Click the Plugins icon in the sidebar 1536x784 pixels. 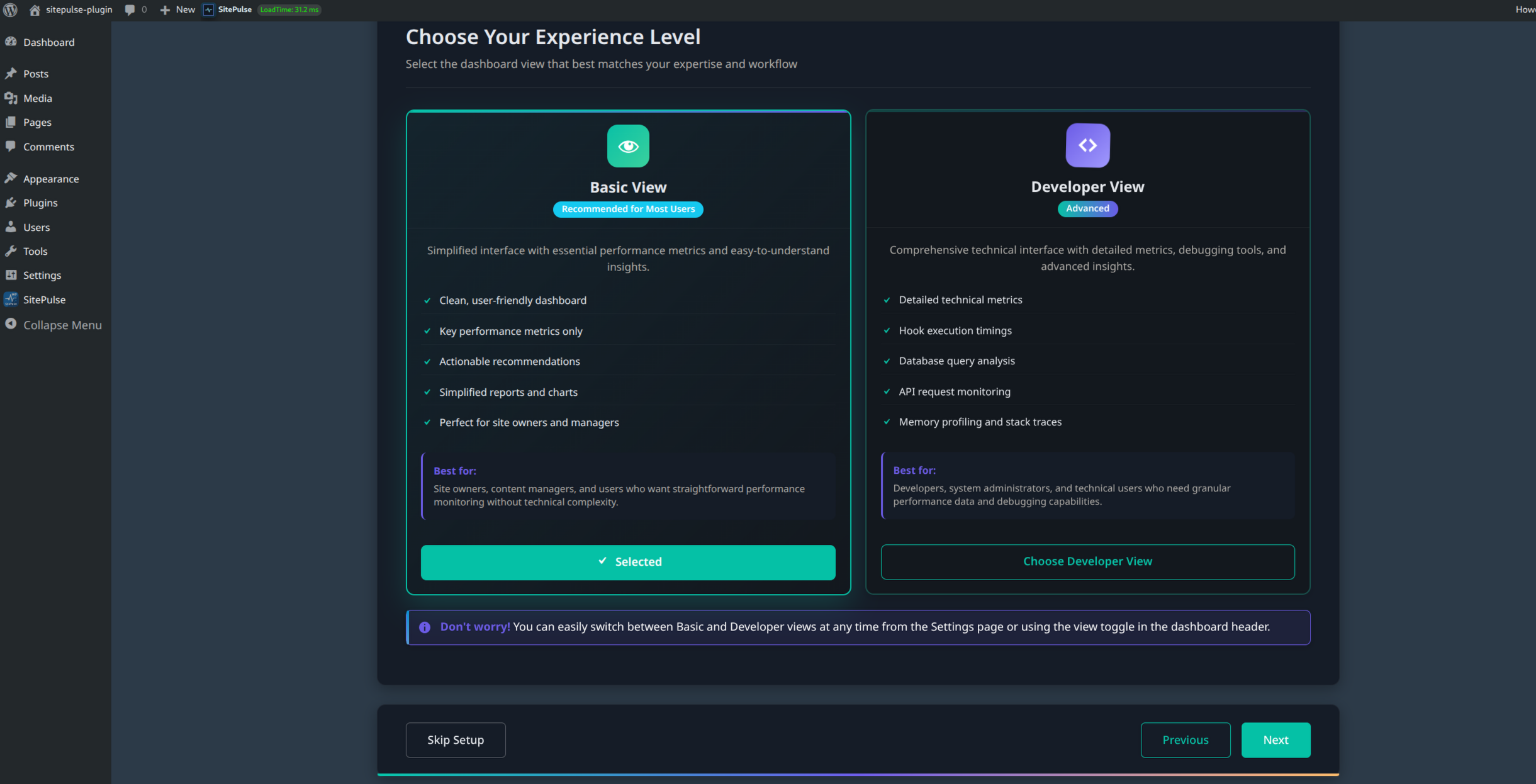[12, 203]
